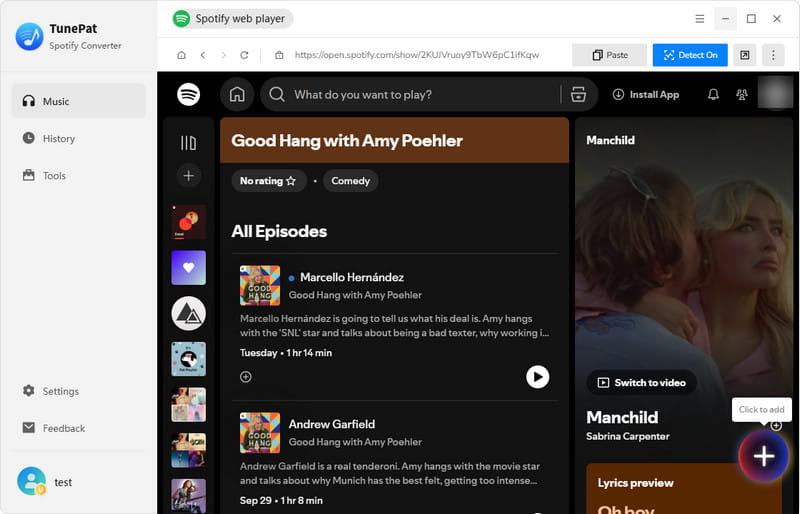Open the three-dot more options menu

[x=773, y=55]
